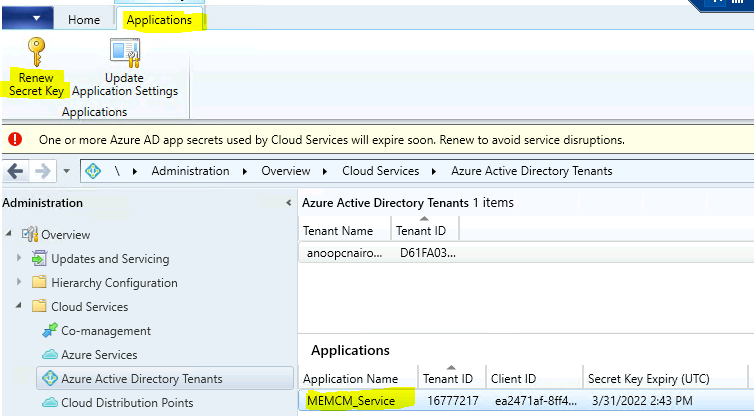
Task: Select Co-management node icon
Action: (50, 330)
